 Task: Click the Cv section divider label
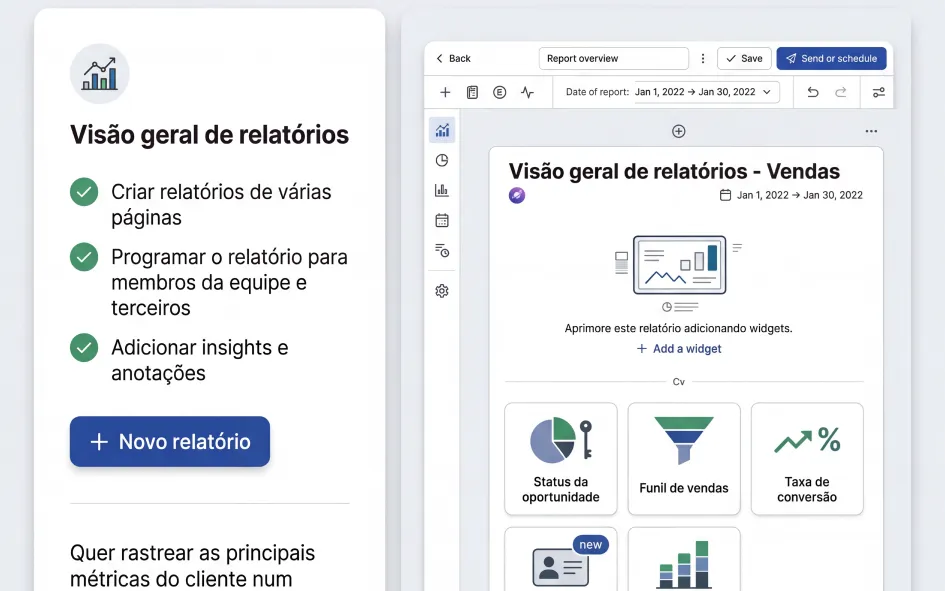pos(679,382)
